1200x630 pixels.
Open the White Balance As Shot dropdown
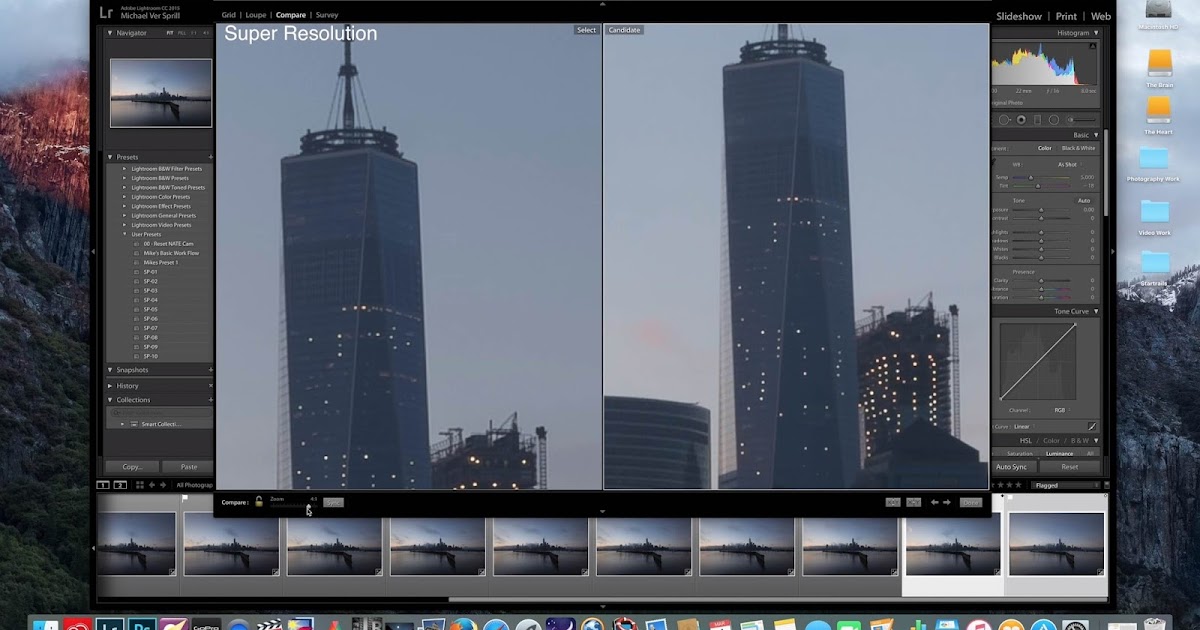(1068, 164)
